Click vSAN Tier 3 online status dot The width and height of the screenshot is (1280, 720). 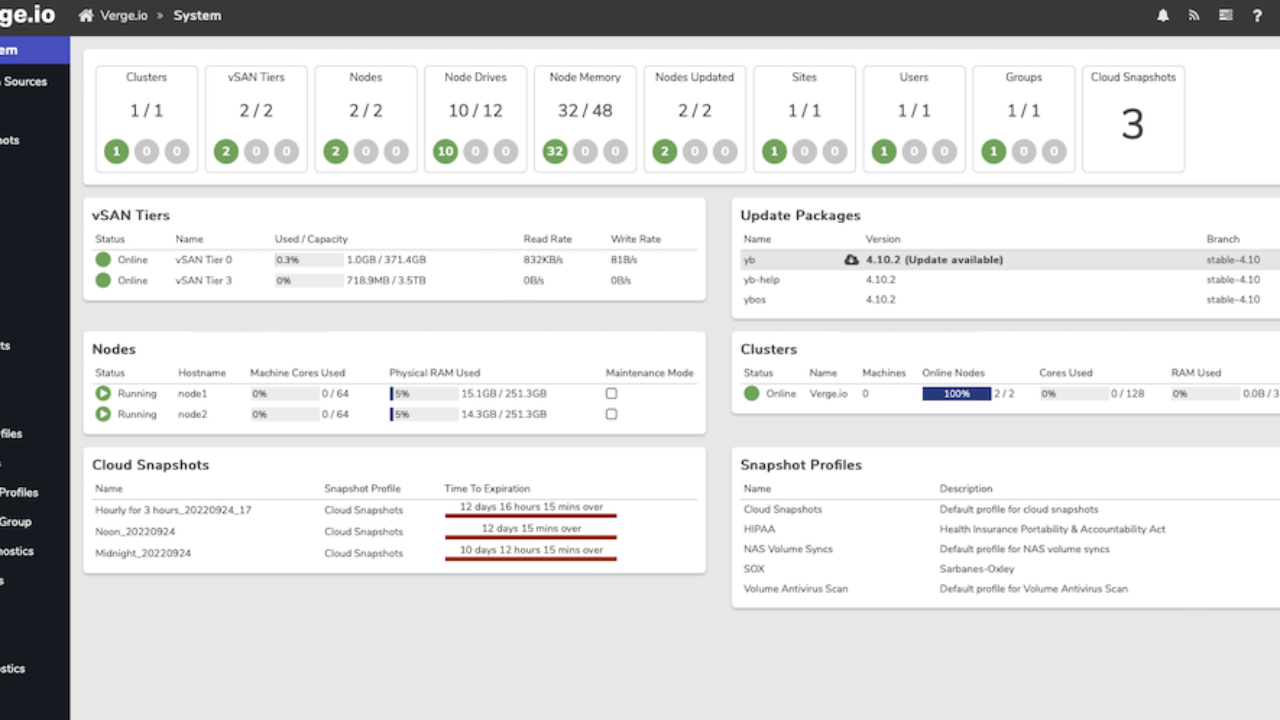click(103, 281)
